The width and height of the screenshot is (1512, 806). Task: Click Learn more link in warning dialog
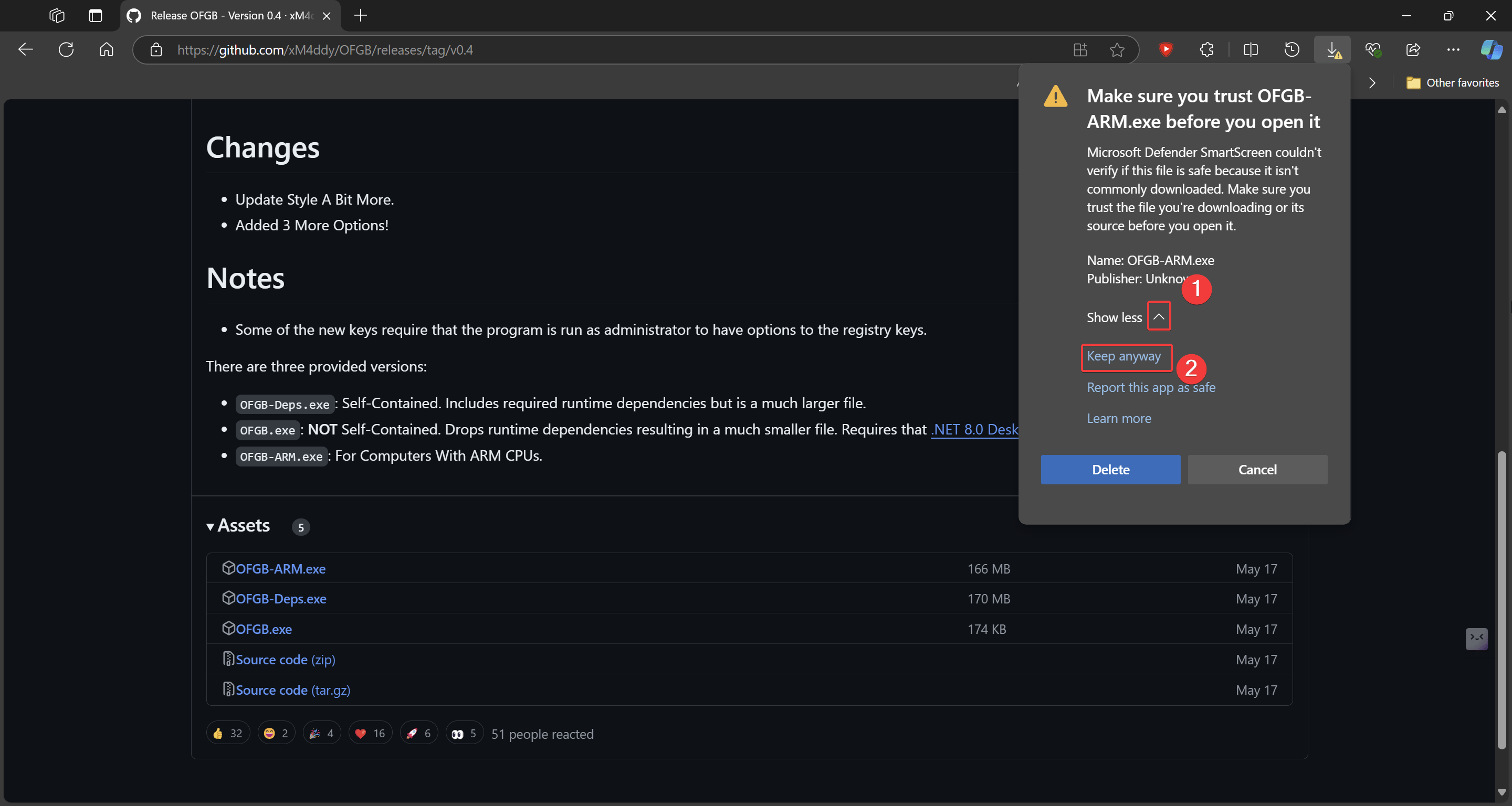1119,418
